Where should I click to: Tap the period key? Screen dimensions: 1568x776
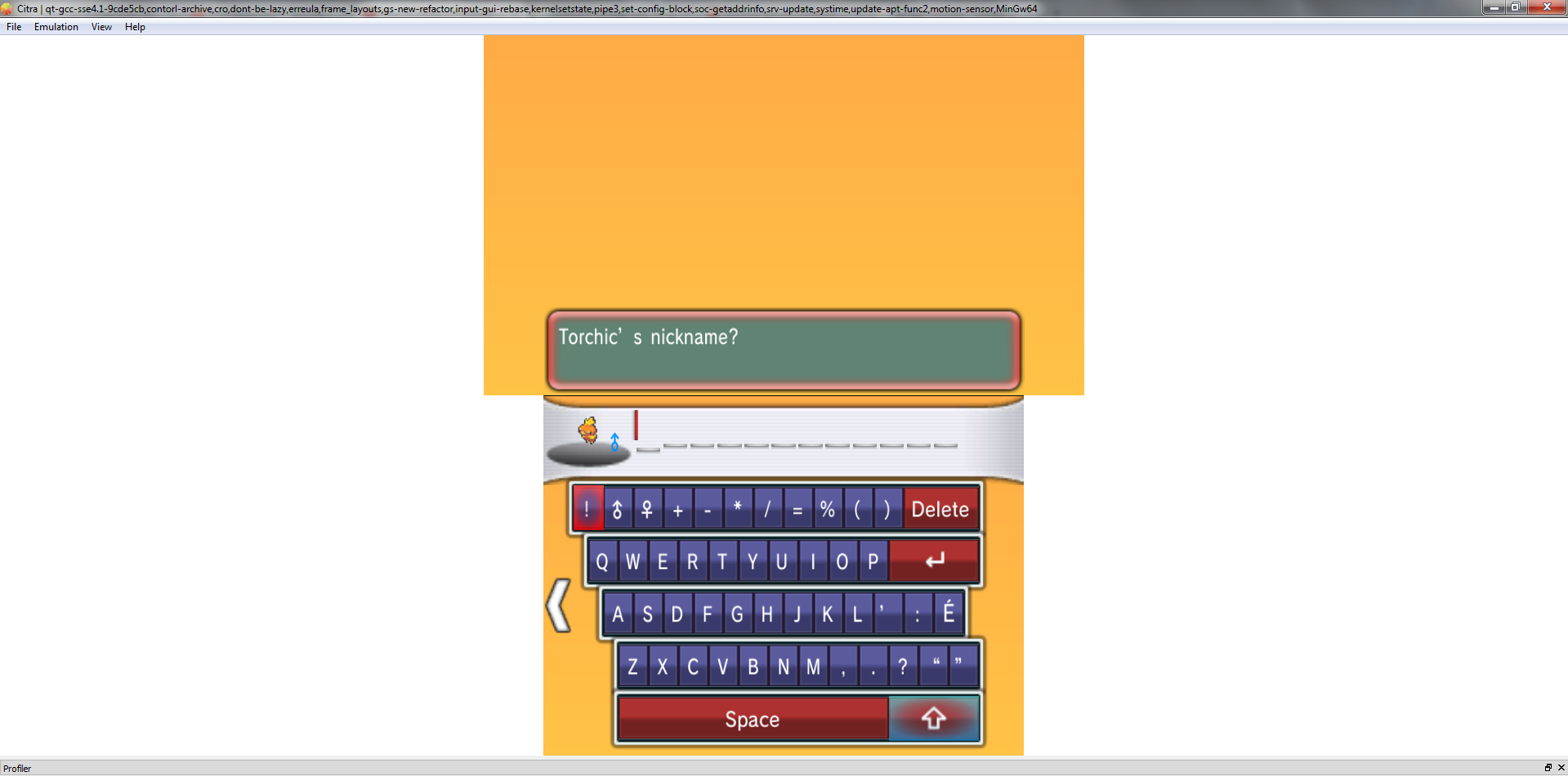coord(873,667)
